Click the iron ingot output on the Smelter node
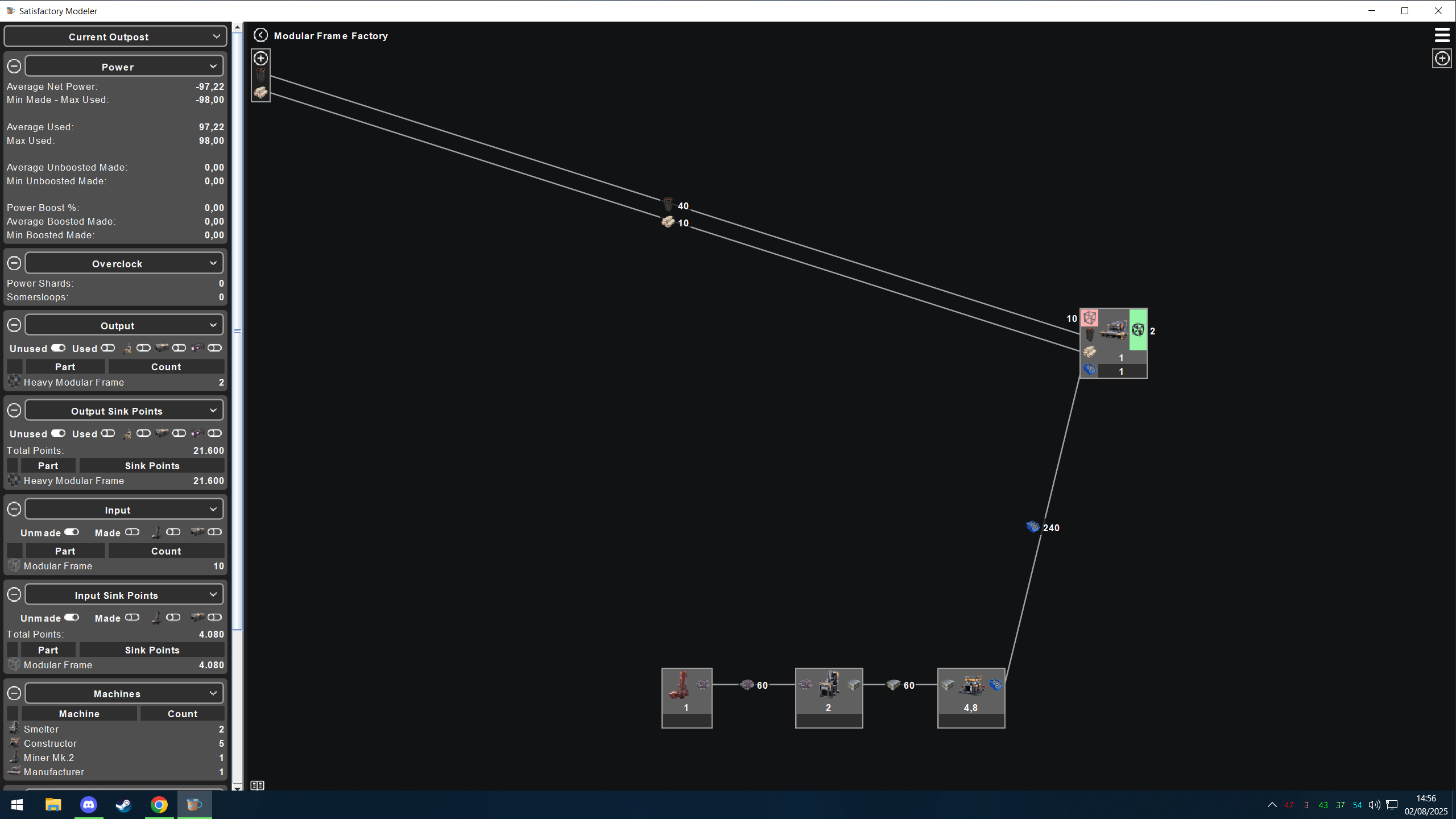This screenshot has width=1456, height=819. (x=853, y=685)
